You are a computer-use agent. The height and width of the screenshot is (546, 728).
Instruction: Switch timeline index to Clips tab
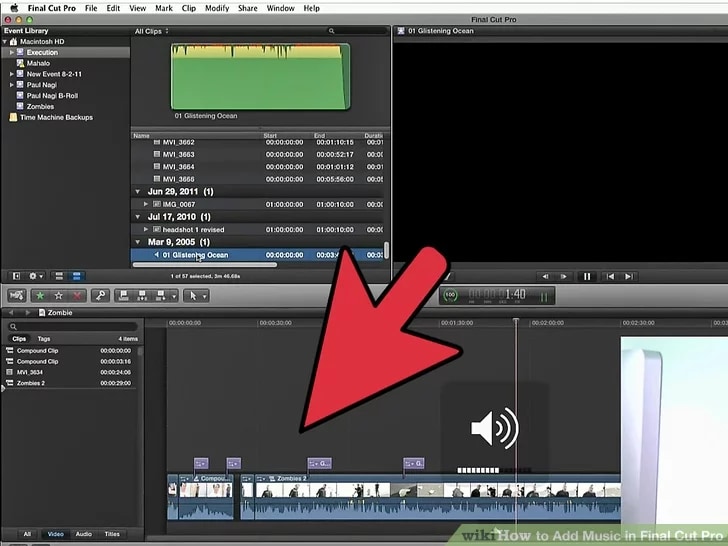(19, 338)
